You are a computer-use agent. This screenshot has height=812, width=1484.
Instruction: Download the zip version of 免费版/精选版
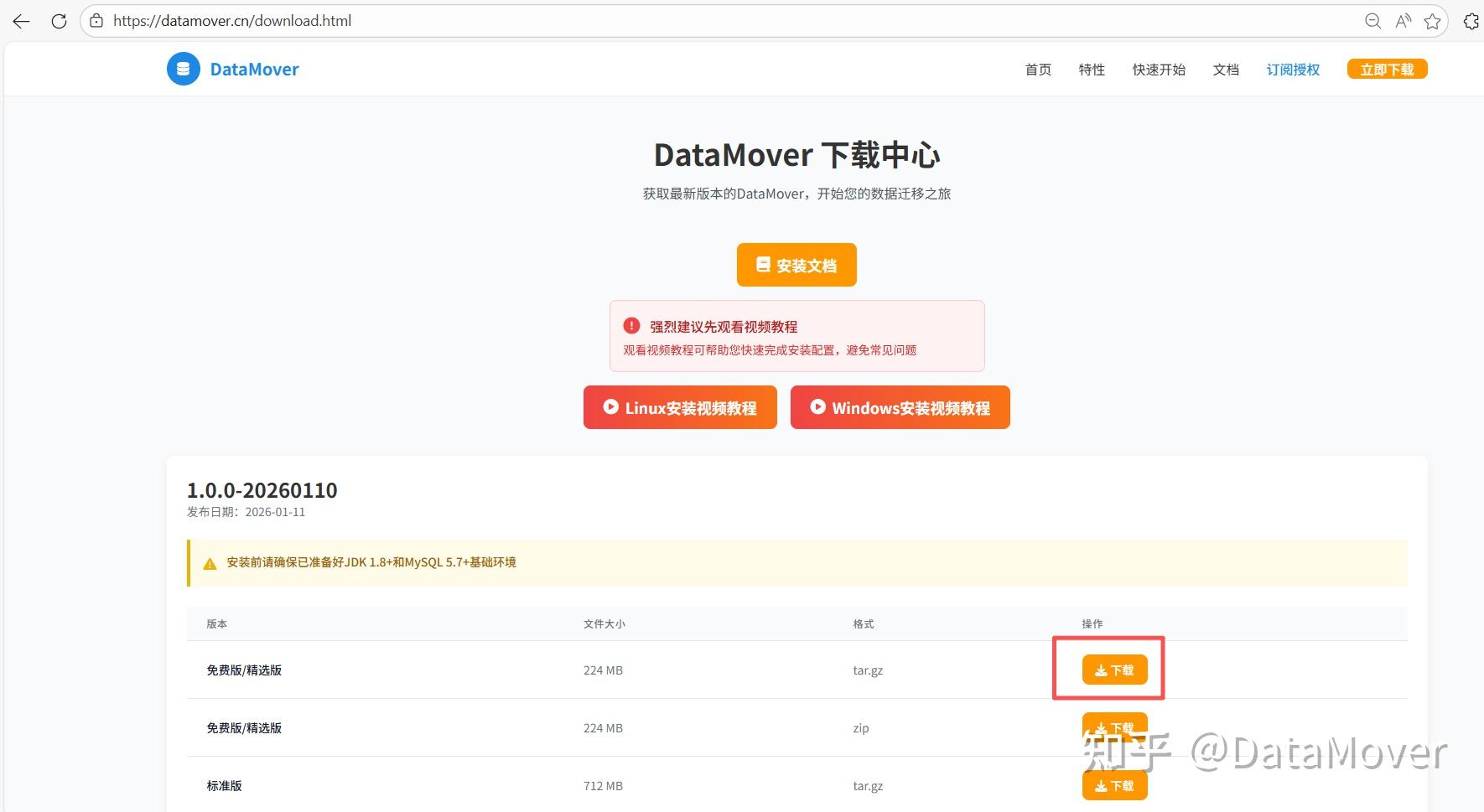1114,727
